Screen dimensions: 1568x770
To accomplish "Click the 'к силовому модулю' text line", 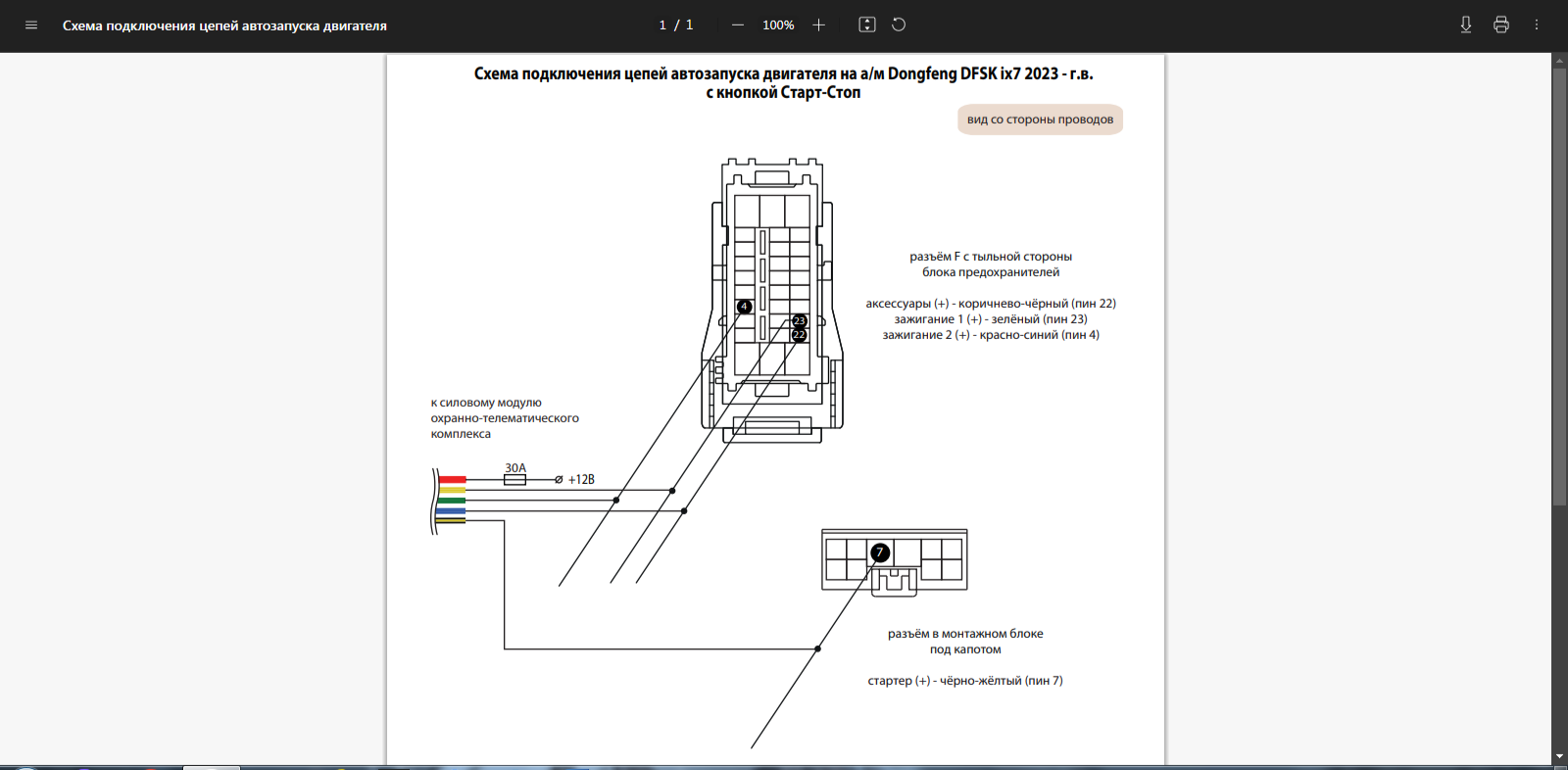I will pos(486,403).
